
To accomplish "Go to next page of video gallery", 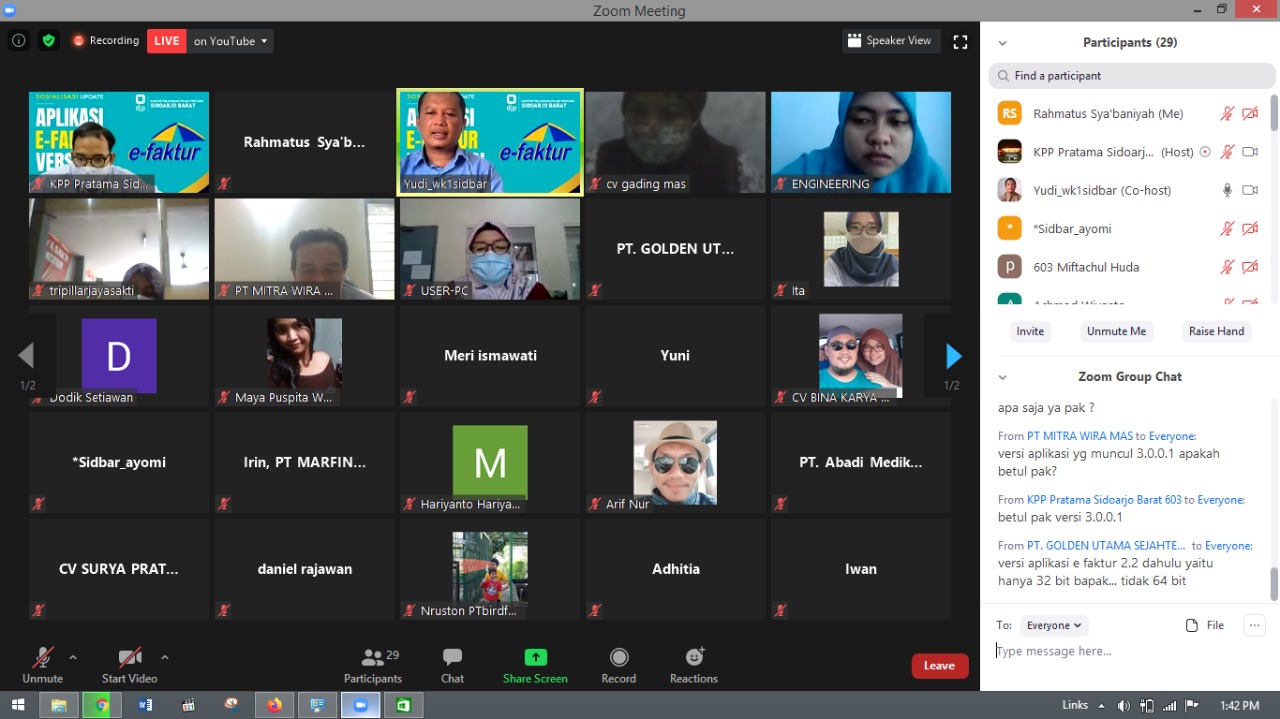I will click(953, 356).
